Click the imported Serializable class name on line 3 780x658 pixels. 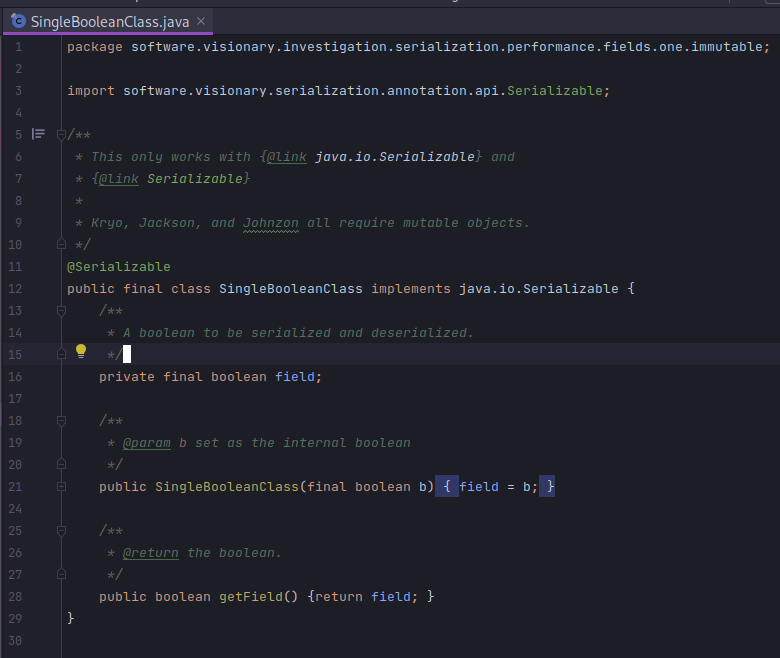(x=555, y=91)
